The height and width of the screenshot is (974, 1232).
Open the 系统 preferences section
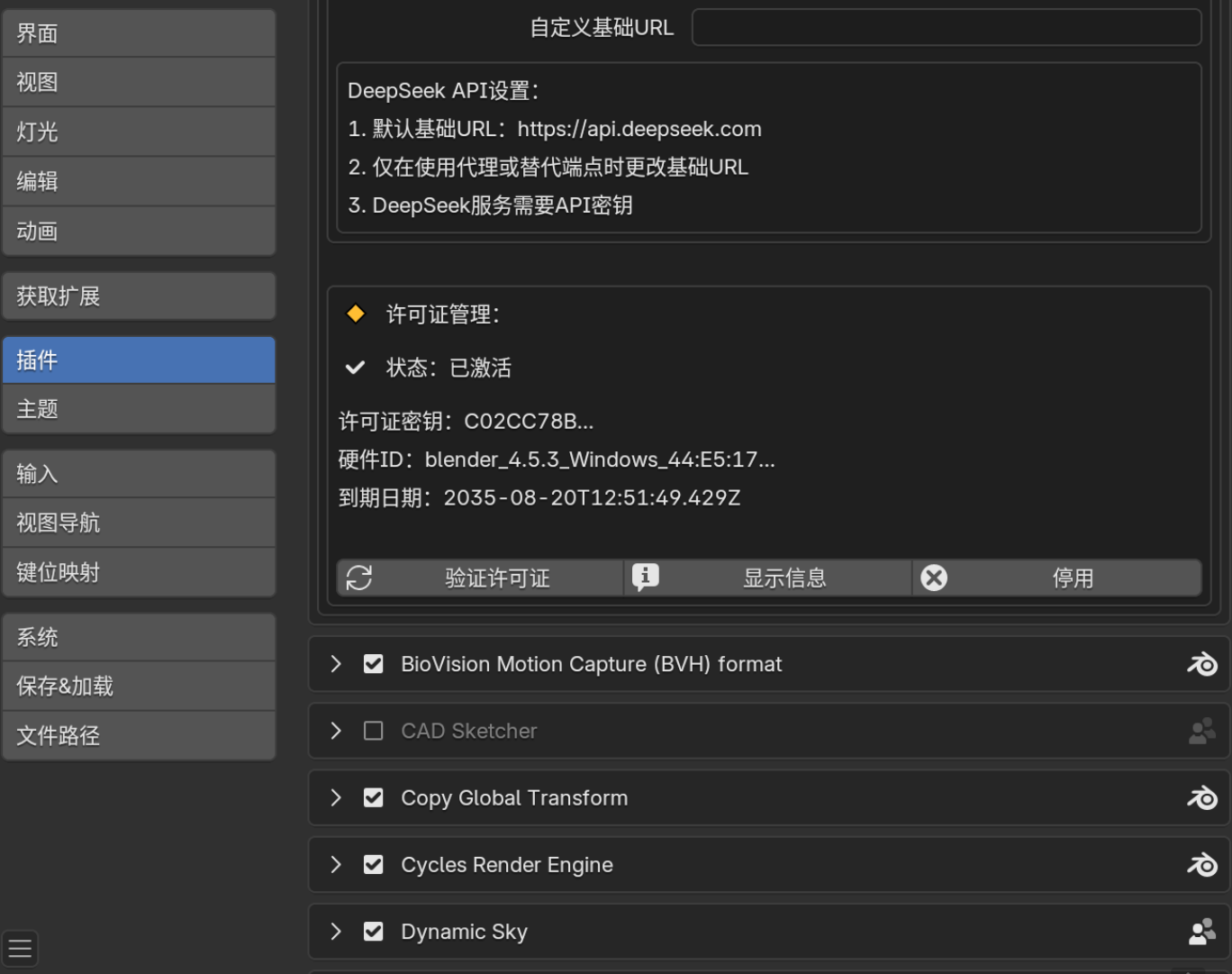(139, 637)
